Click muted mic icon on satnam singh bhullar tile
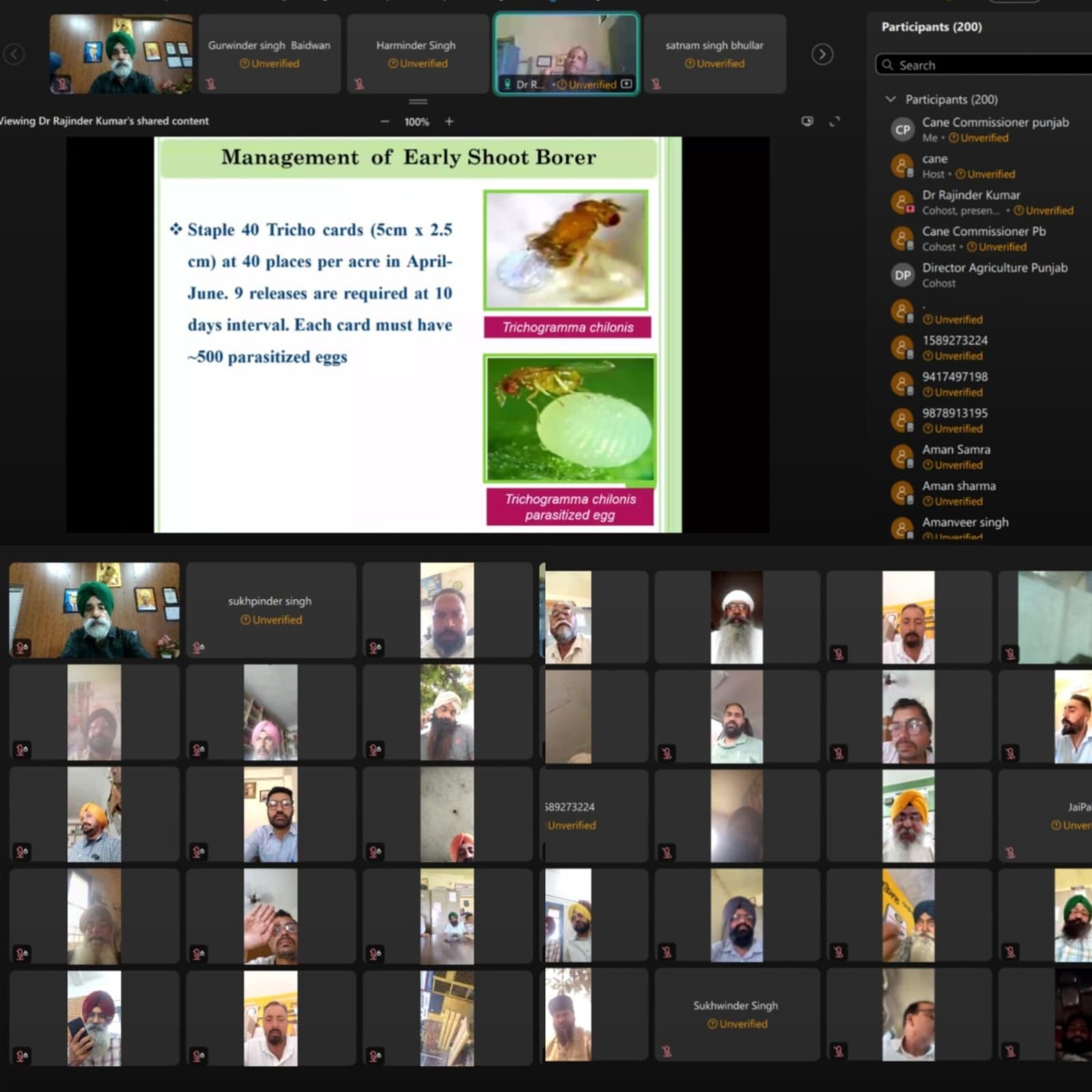 pos(656,83)
